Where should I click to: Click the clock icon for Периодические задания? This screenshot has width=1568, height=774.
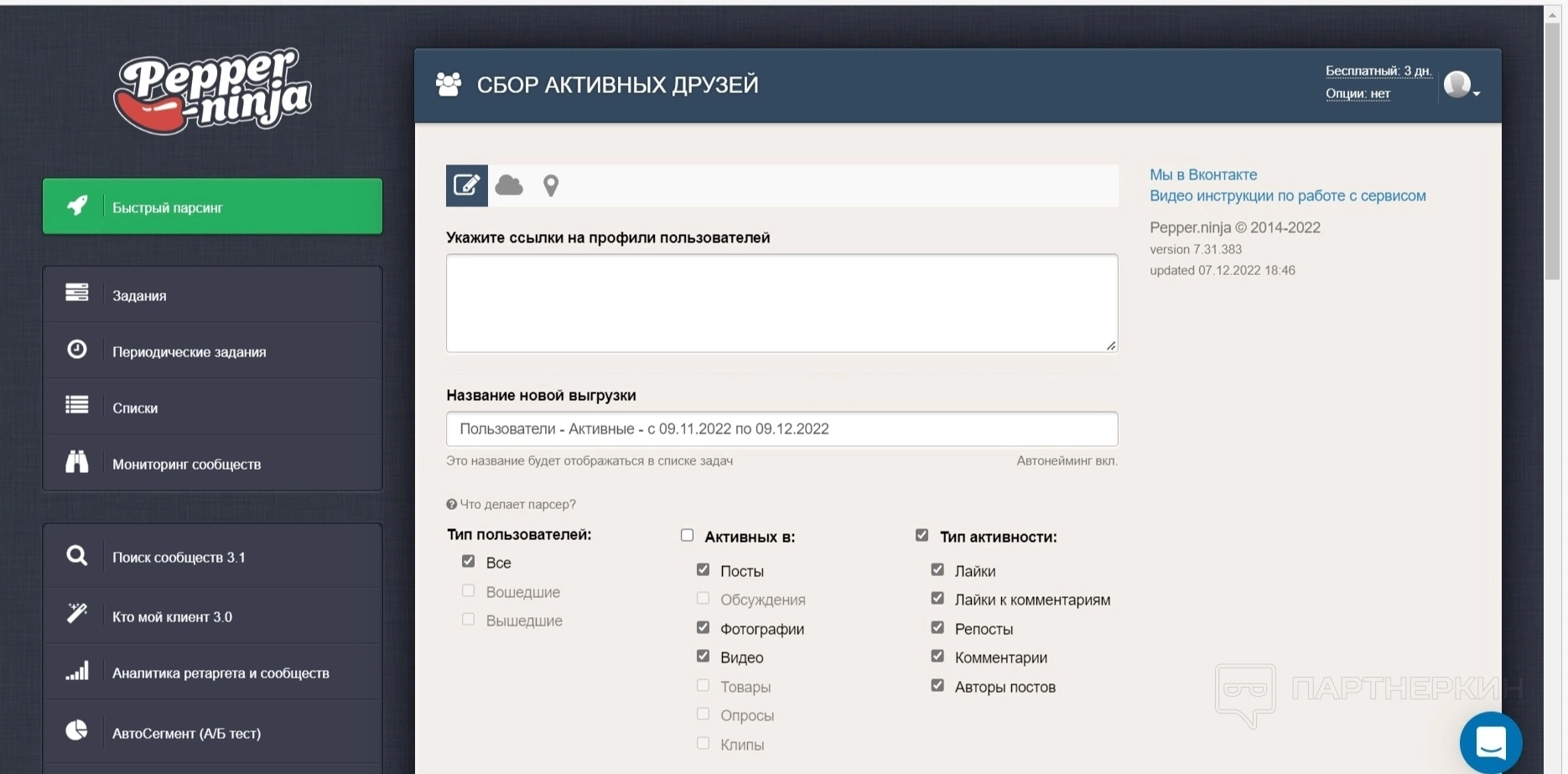coord(77,349)
